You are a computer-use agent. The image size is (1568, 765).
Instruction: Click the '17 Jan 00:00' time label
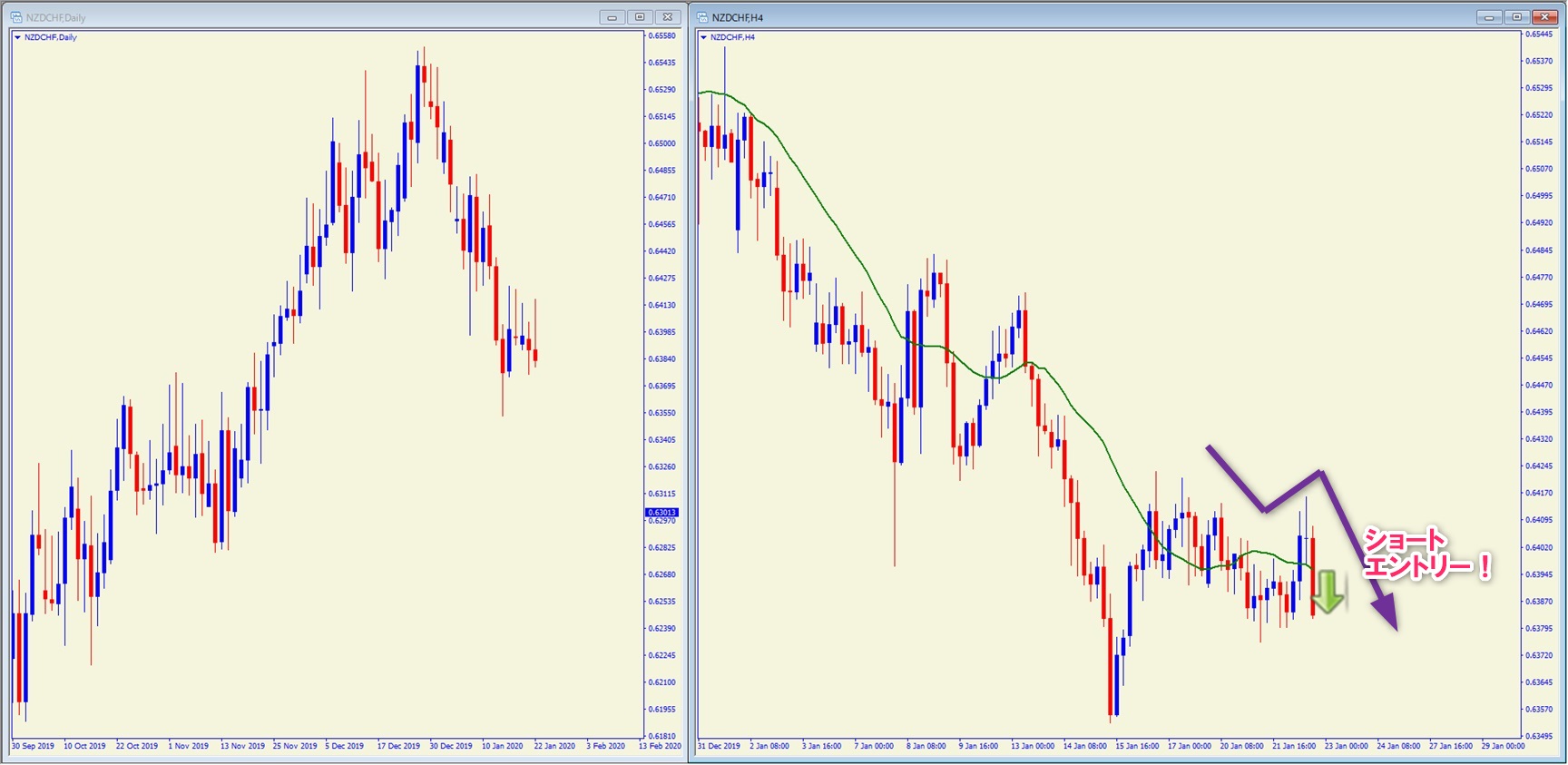[1190, 746]
